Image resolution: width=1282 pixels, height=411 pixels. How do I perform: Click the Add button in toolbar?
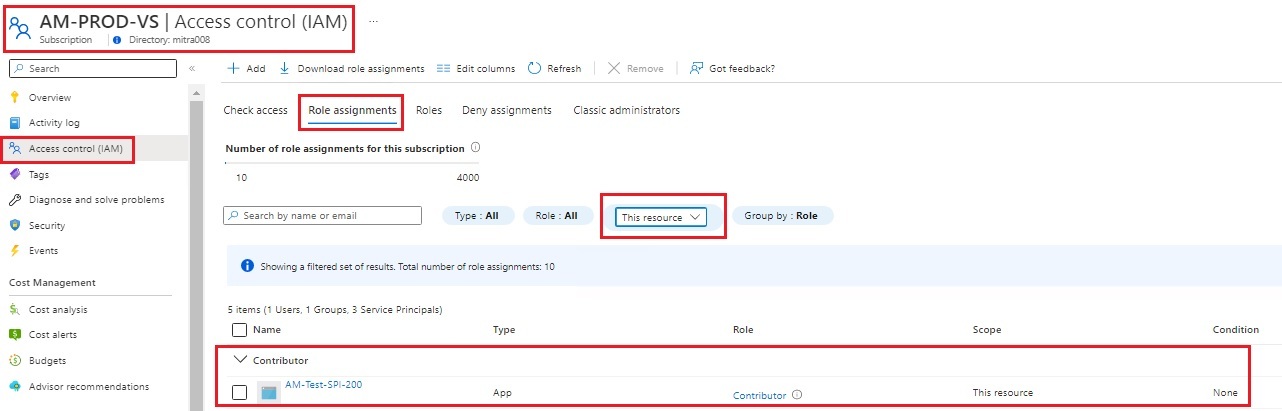pyautogui.click(x=246, y=68)
